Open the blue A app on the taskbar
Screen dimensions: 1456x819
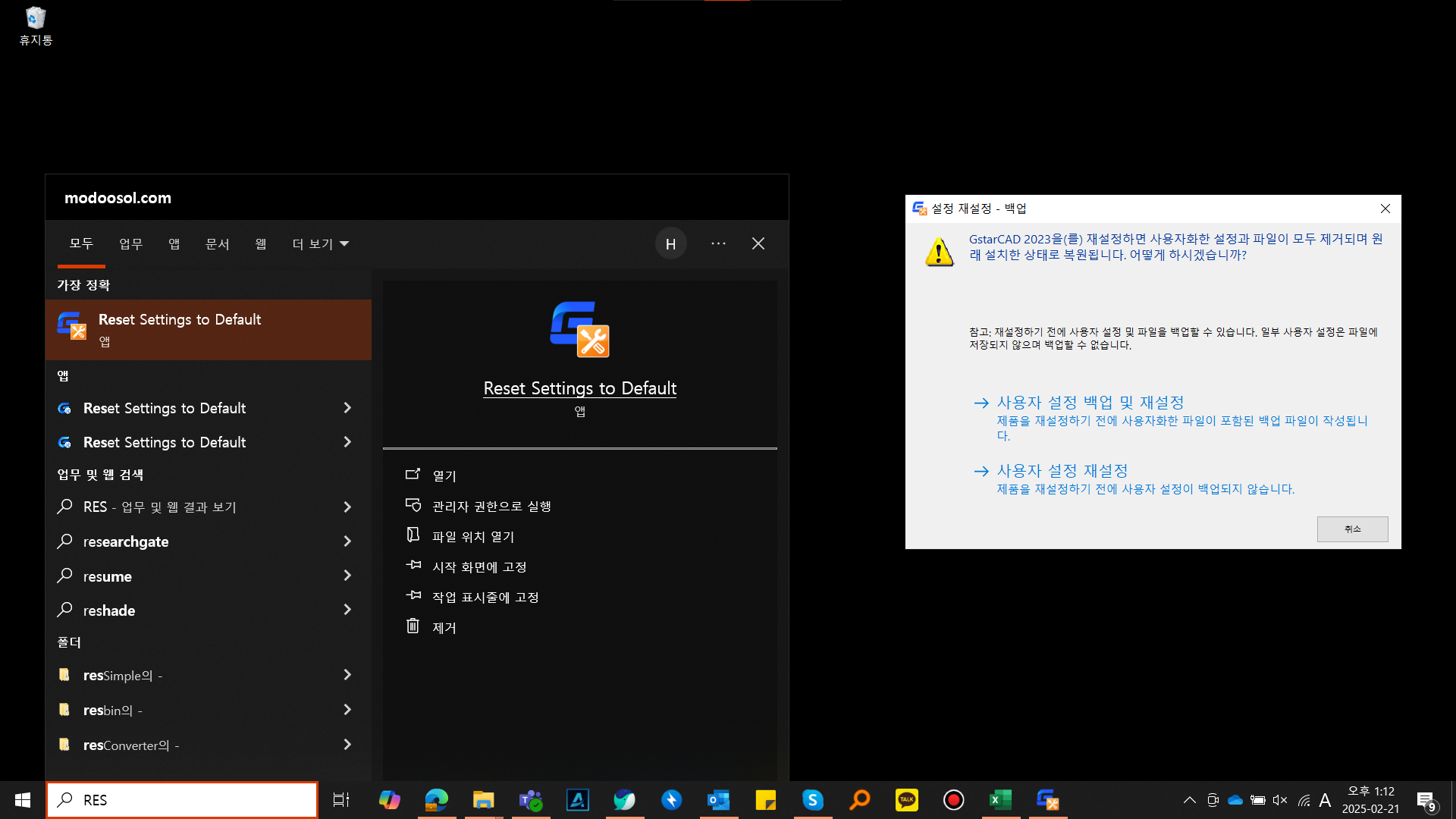(578, 800)
